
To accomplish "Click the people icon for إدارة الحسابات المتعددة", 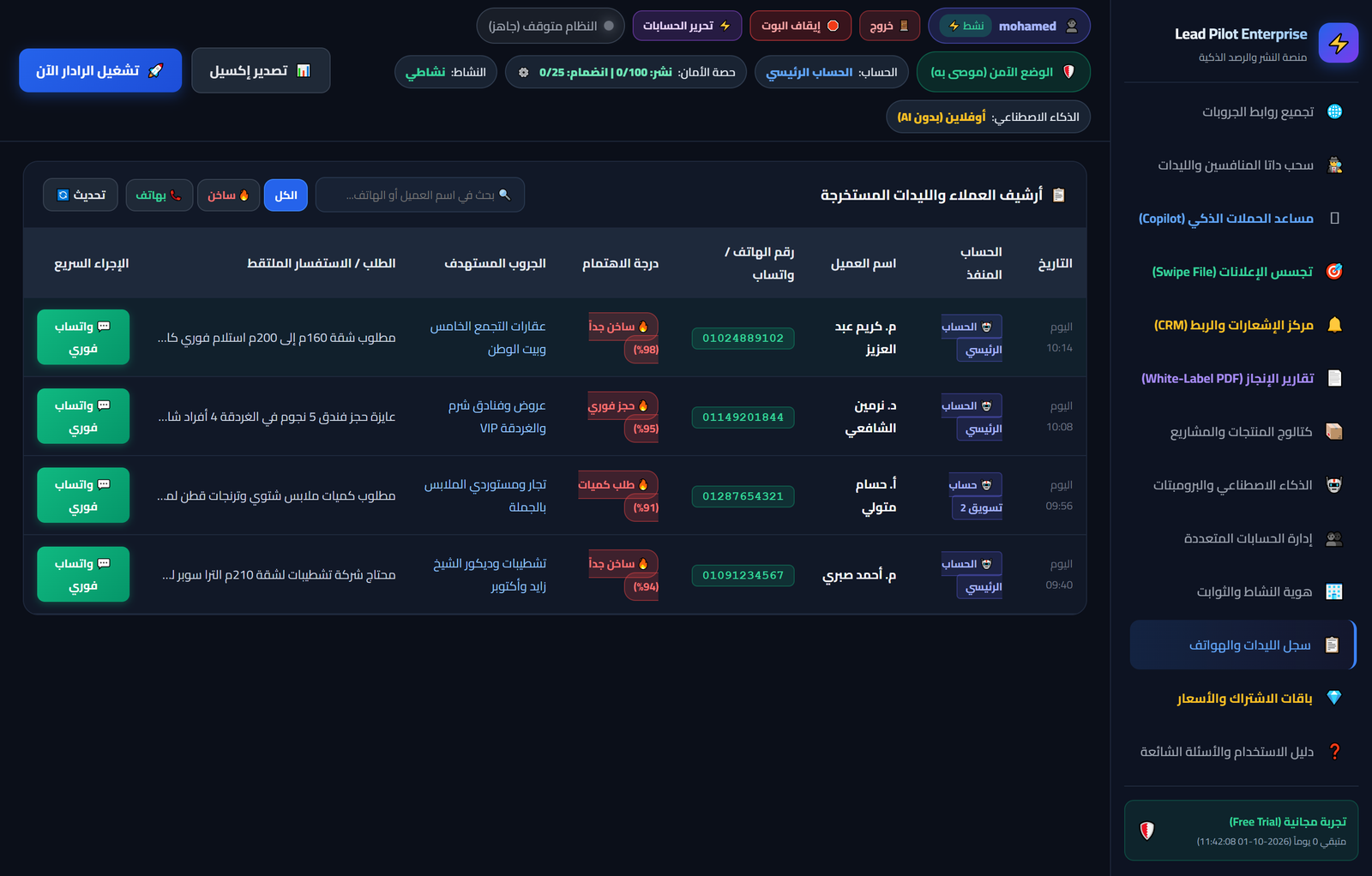I will tap(1334, 538).
